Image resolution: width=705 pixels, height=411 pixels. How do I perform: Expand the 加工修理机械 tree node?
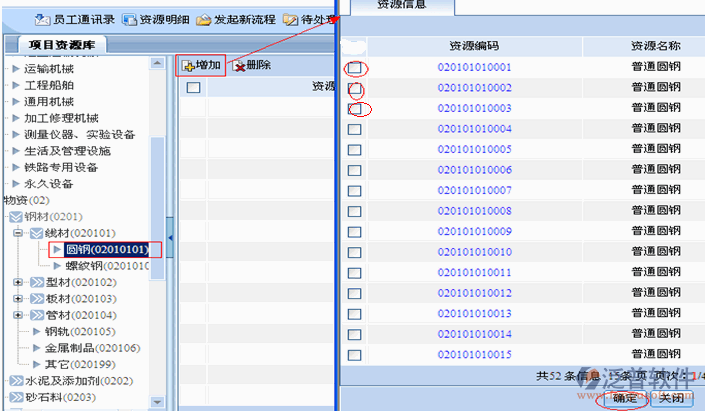pyautogui.click(x=16, y=118)
